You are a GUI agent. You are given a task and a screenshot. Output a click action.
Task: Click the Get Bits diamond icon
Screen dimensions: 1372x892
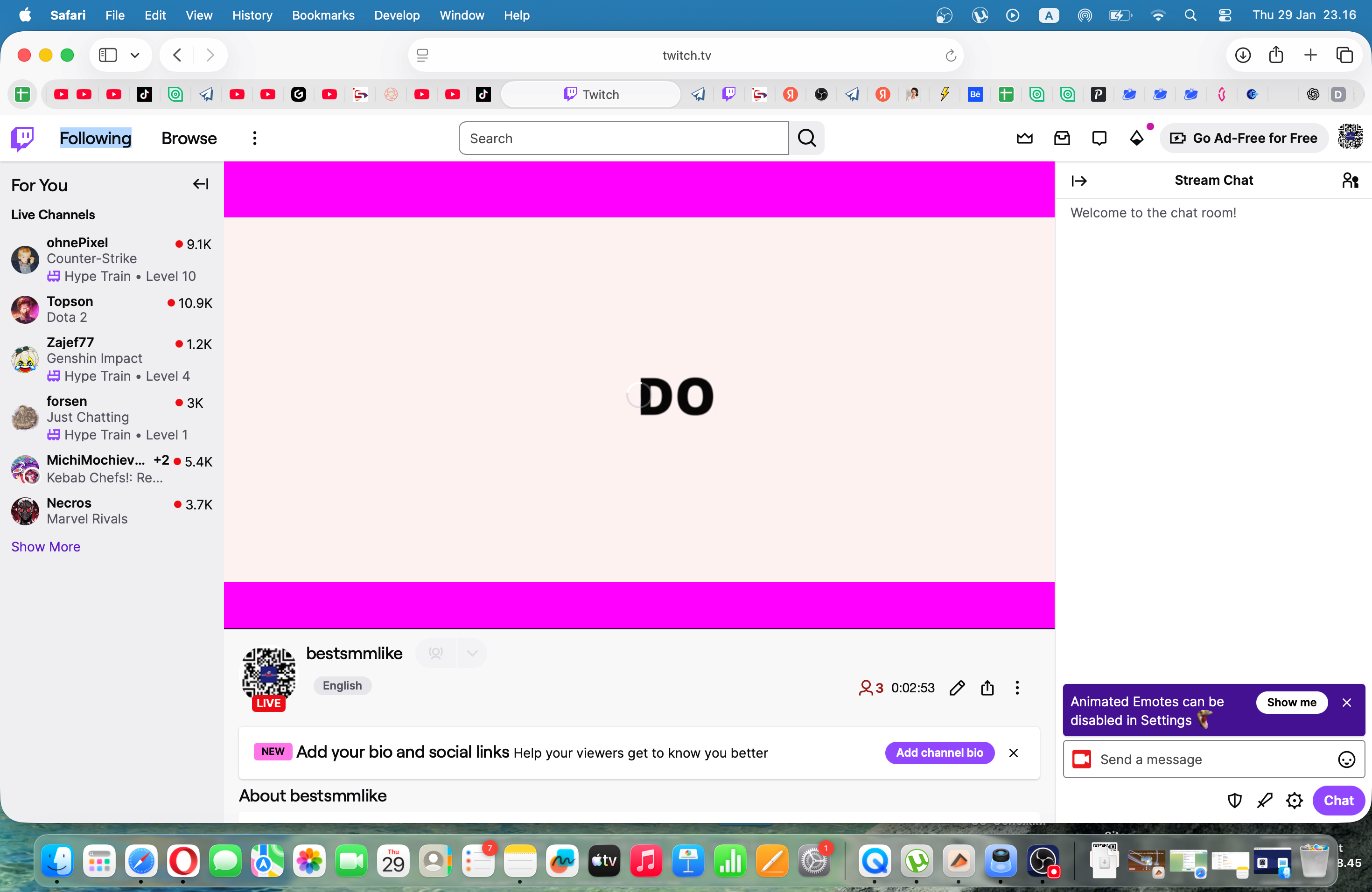click(x=1136, y=138)
